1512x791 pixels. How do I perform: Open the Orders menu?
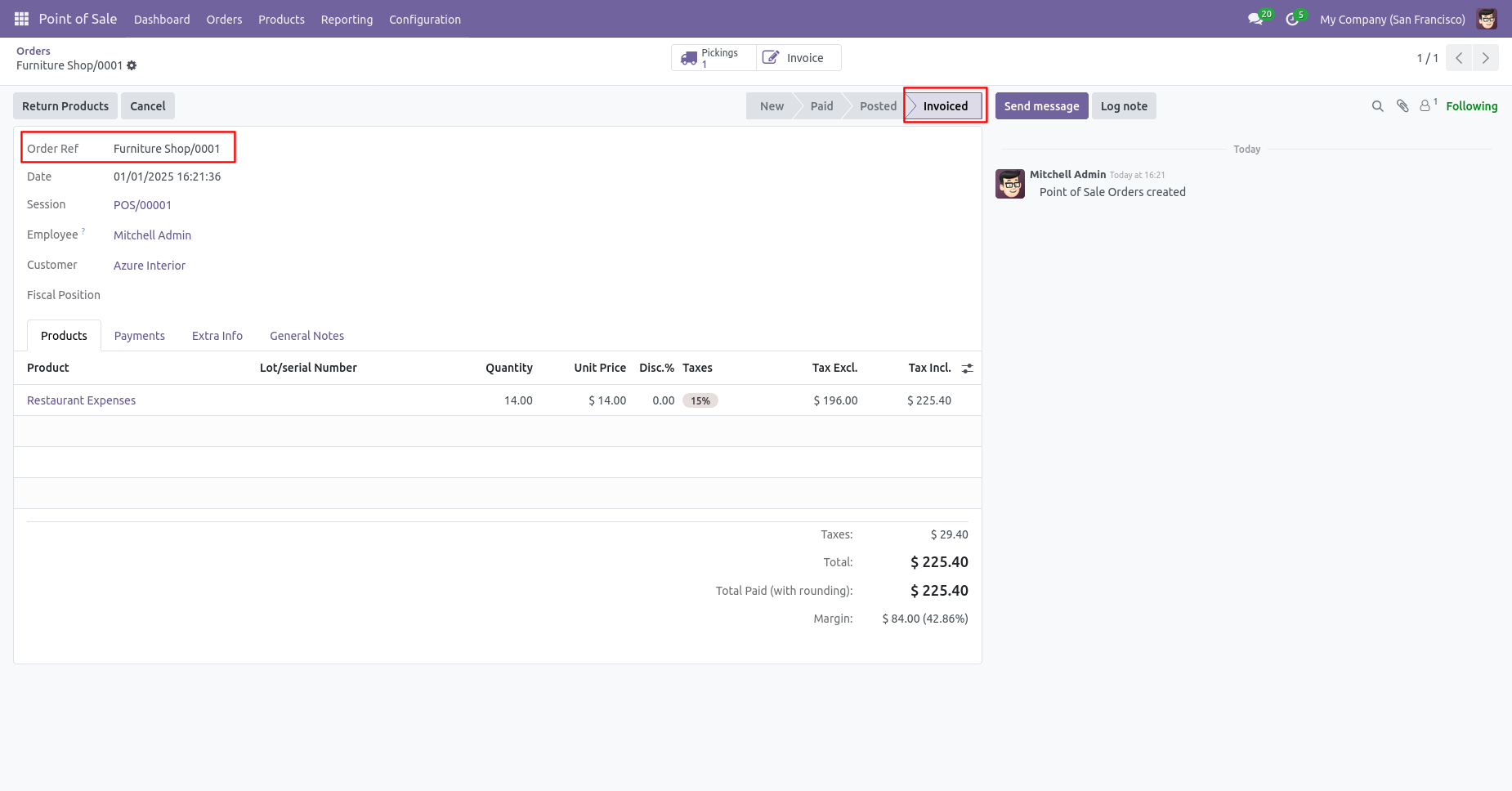224,20
